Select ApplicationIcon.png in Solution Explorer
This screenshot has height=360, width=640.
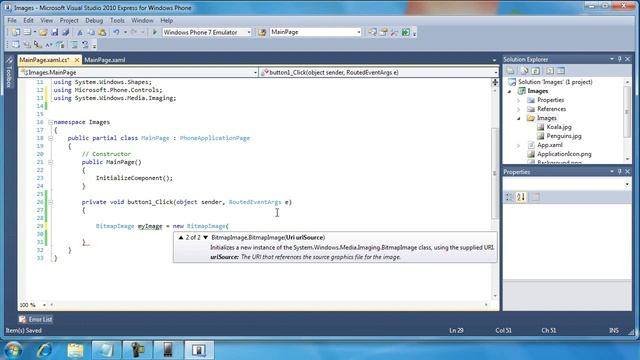(564, 154)
